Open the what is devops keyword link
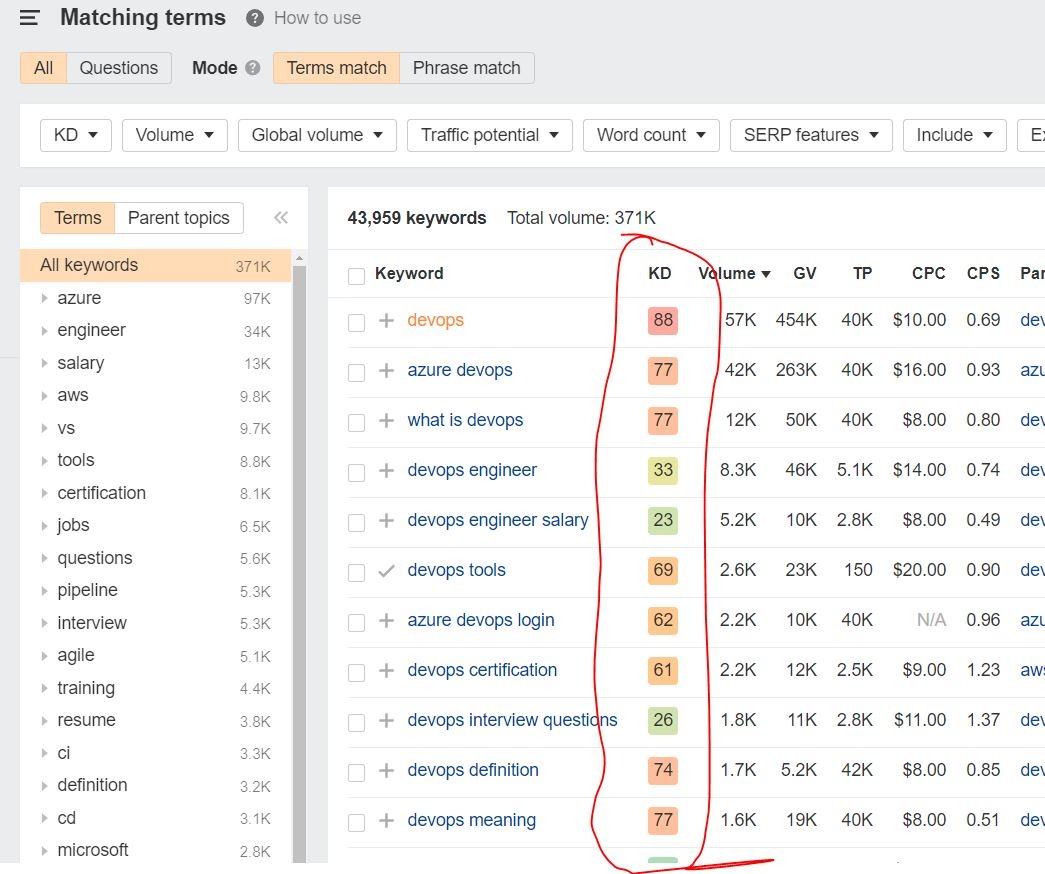 click(x=465, y=420)
